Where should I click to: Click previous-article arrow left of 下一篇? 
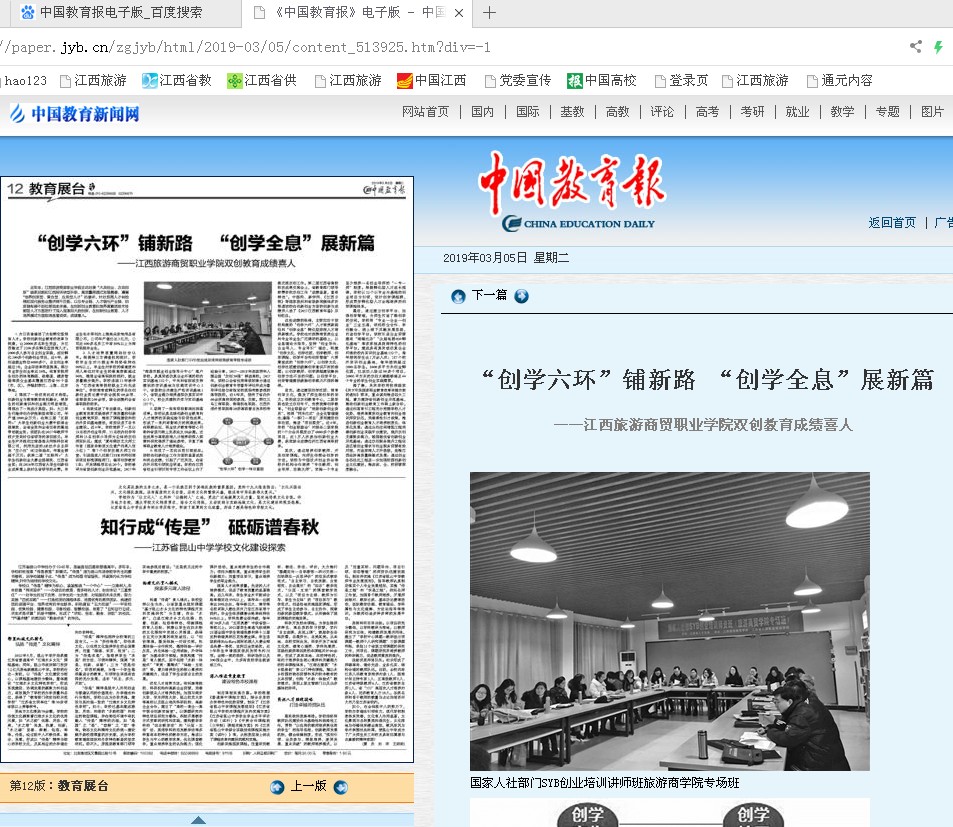tap(458, 296)
